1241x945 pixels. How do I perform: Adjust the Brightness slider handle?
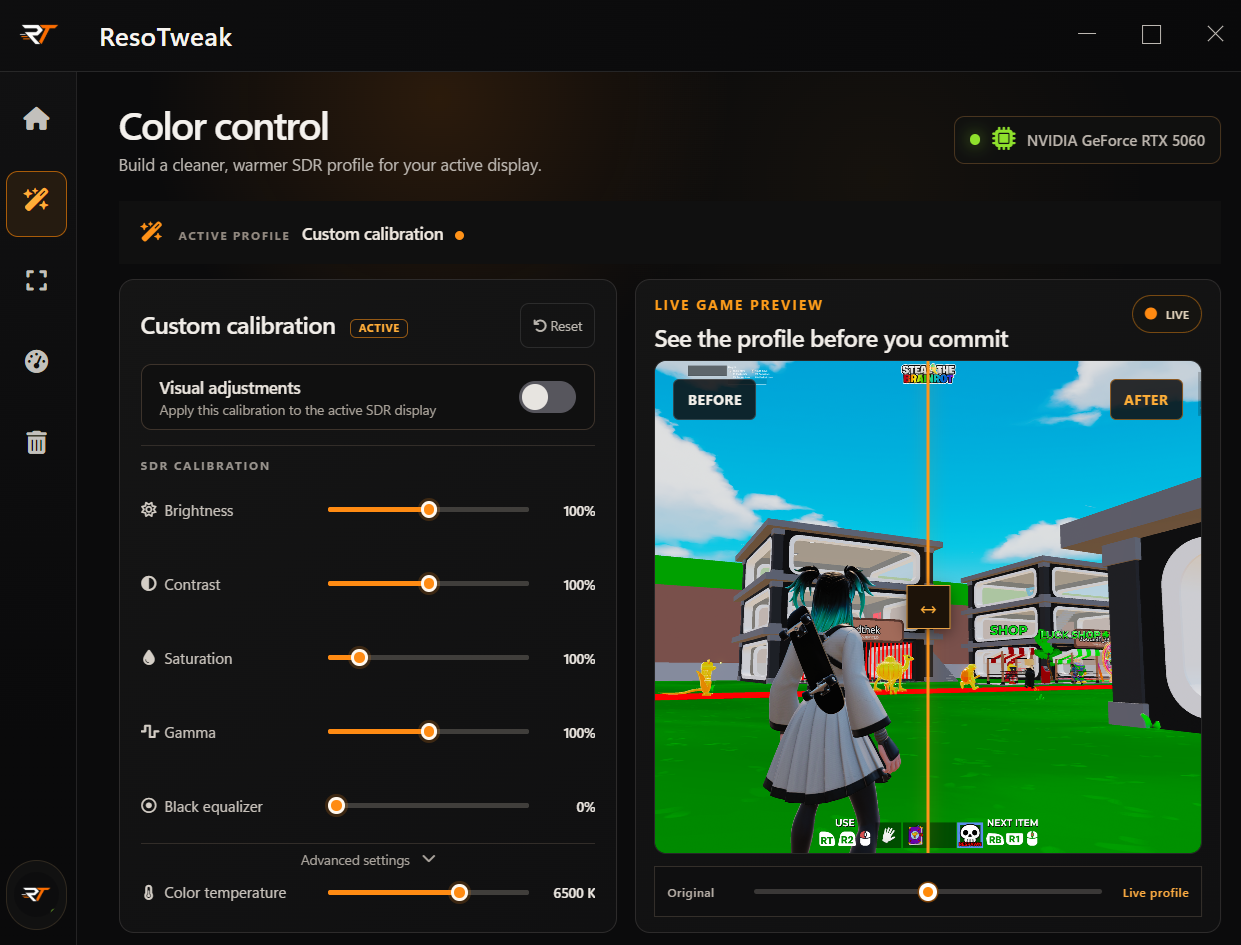click(429, 510)
